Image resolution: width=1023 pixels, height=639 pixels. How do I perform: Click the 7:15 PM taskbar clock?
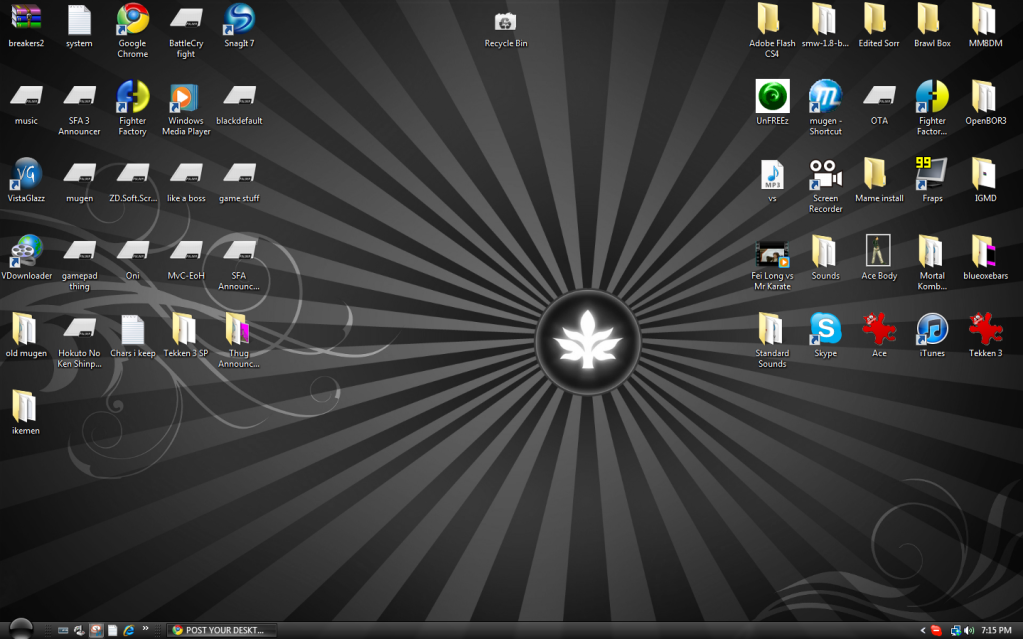[x=996, y=630]
